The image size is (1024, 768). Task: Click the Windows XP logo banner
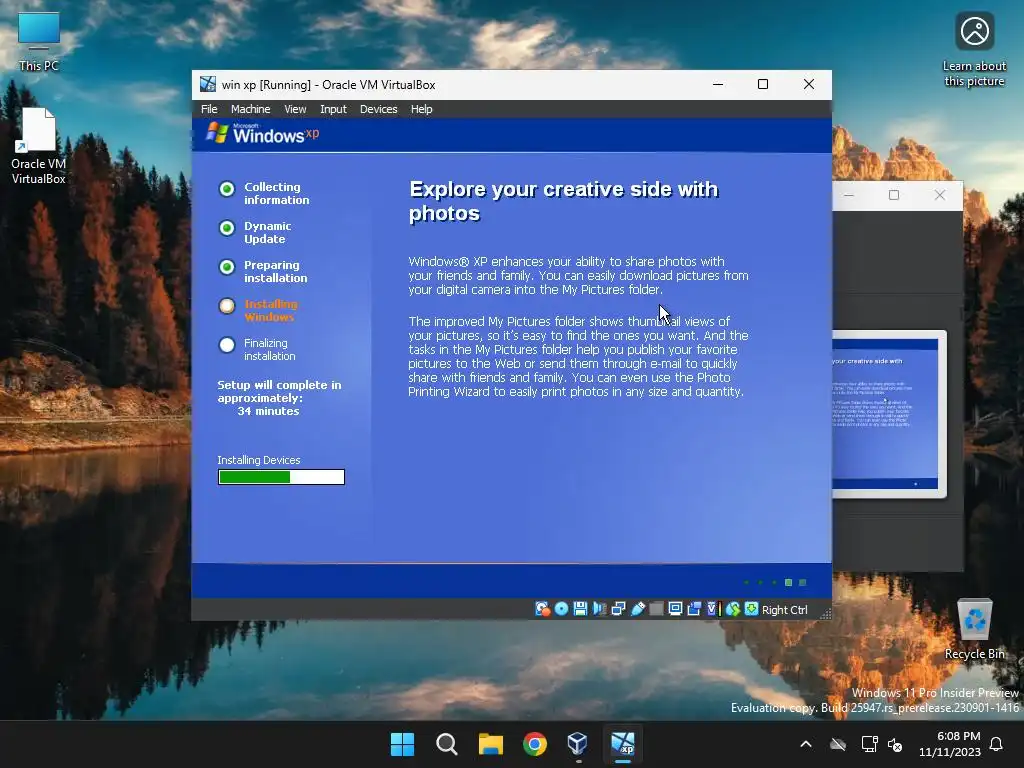click(x=263, y=134)
